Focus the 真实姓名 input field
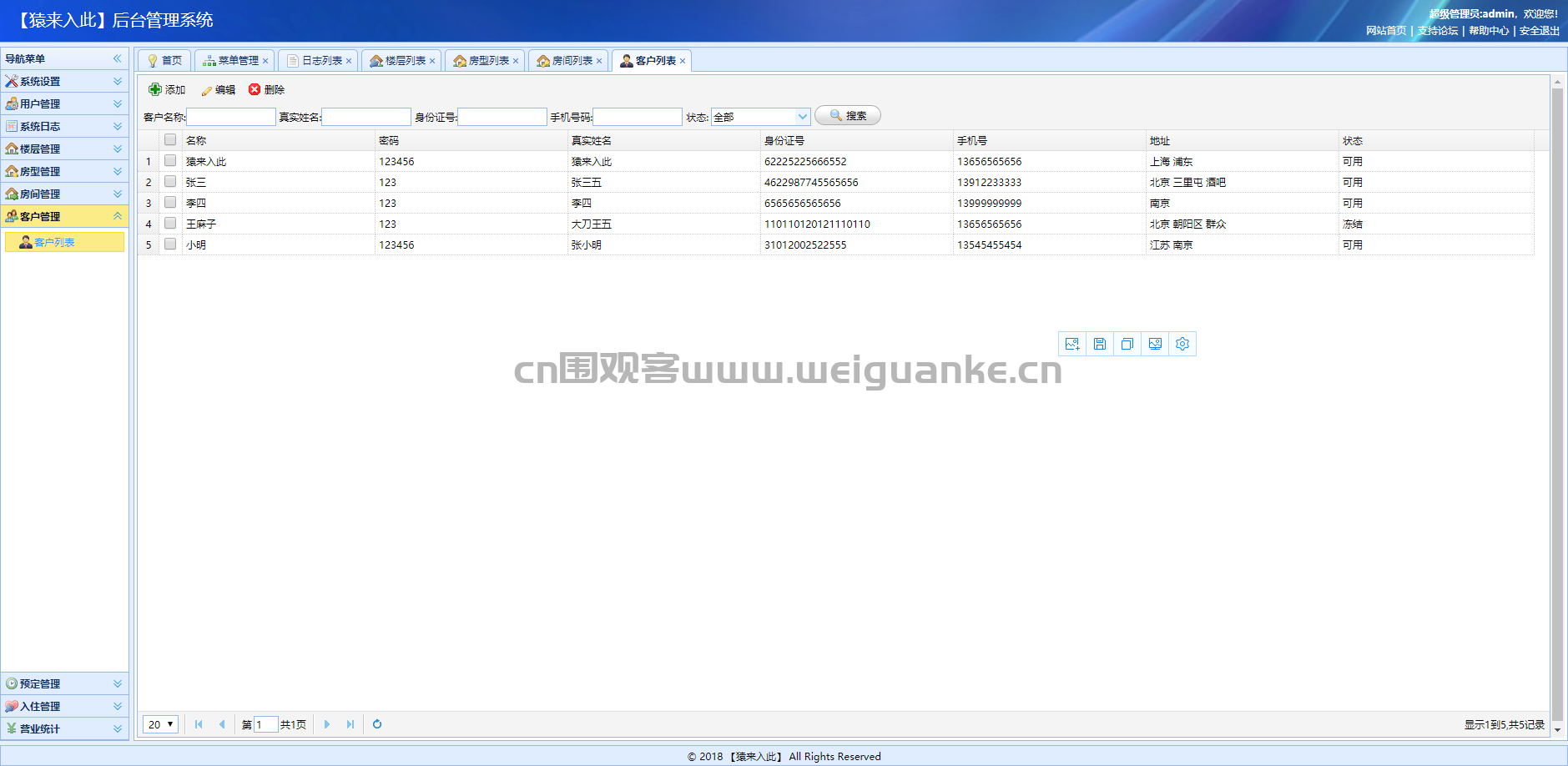The image size is (1568, 766). (x=366, y=117)
